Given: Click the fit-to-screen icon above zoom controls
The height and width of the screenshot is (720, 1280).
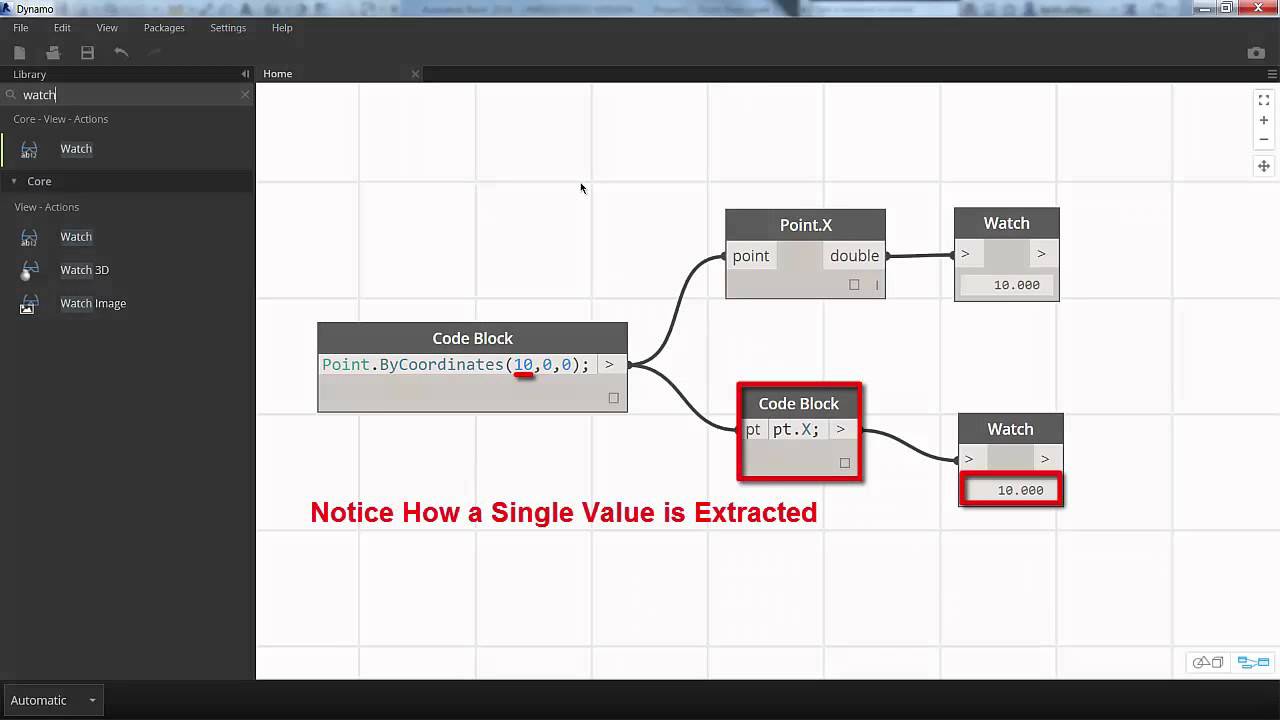Looking at the screenshot, I should 1263,100.
